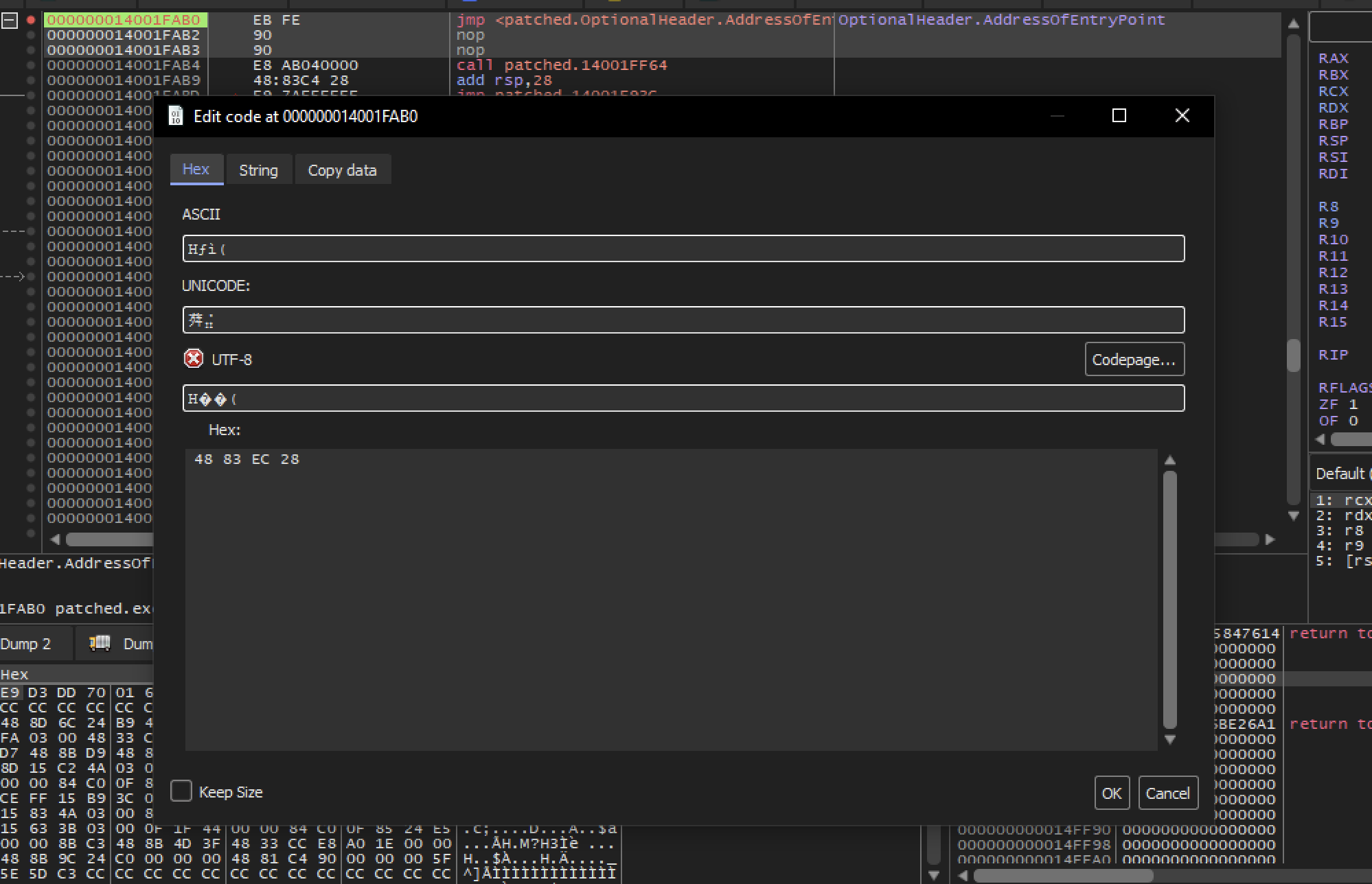The image size is (1372, 884).
Task: Cancel the Edit code dialog
Action: [x=1167, y=793]
